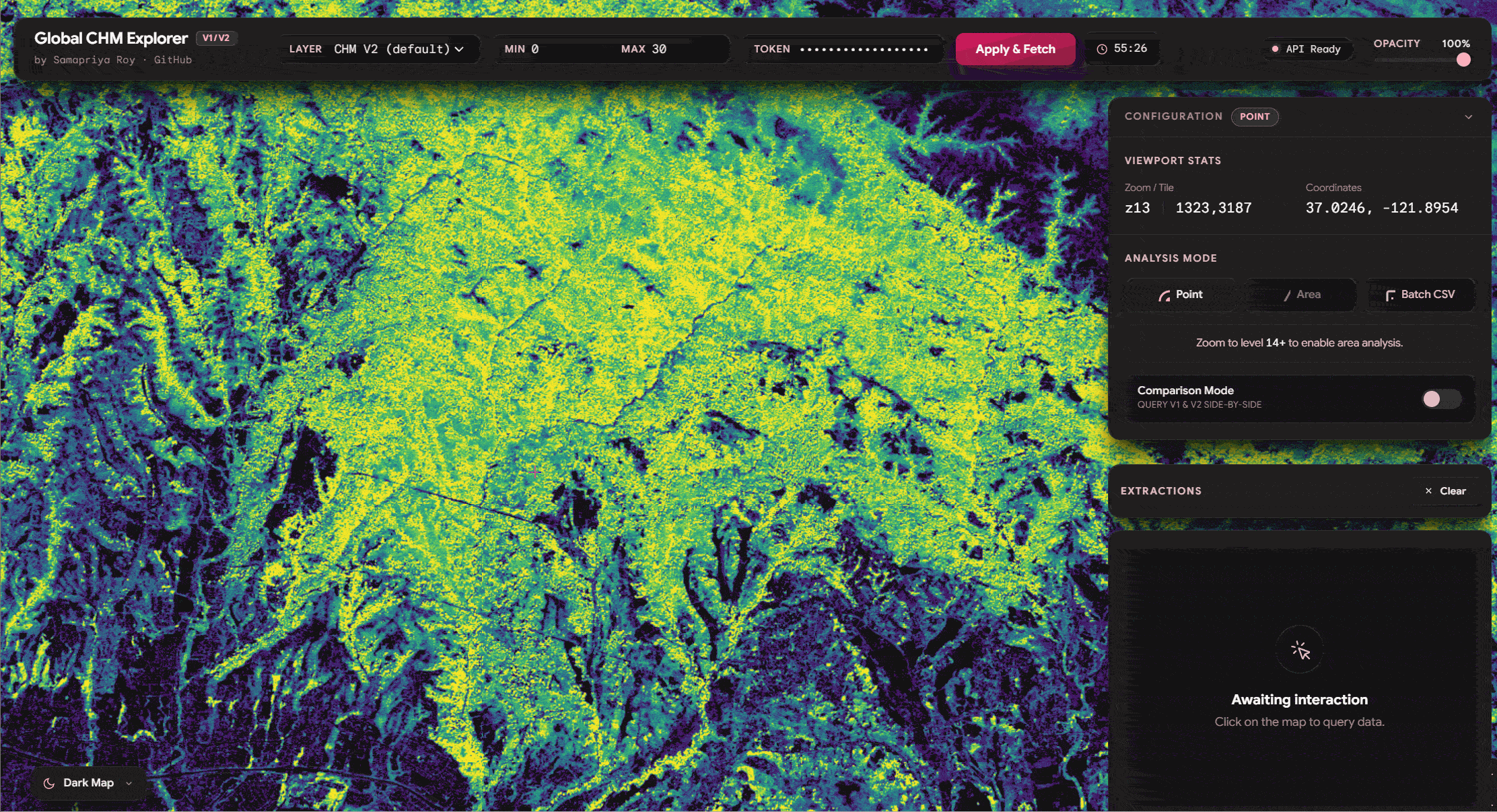Click the opacity slider handle
The height and width of the screenshot is (812, 1497).
[x=1463, y=60]
